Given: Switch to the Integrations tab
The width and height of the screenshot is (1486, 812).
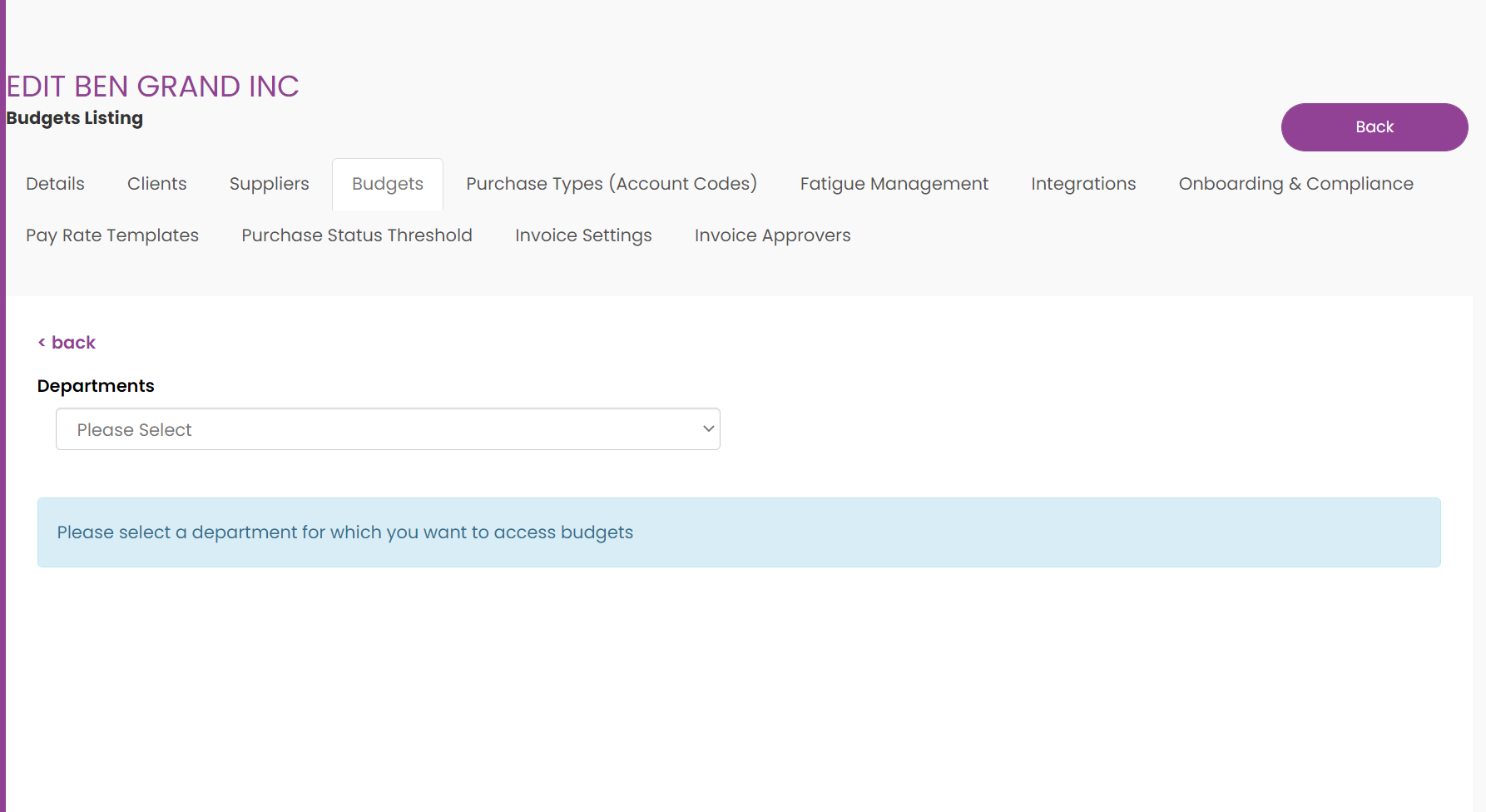Looking at the screenshot, I should click(1082, 184).
